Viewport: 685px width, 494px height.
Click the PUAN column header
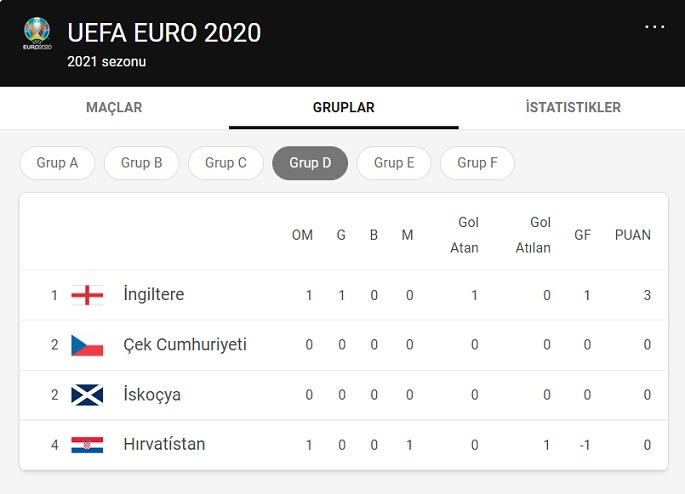pos(632,235)
